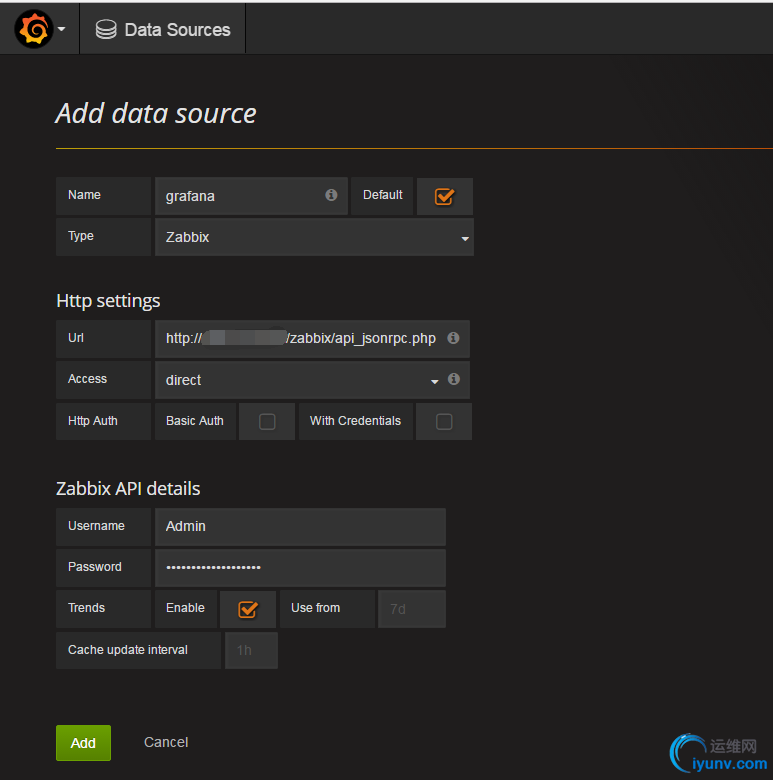This screenshot has width=773, height=780.
Task: Click the Add data source title
Action: (156, 113)
